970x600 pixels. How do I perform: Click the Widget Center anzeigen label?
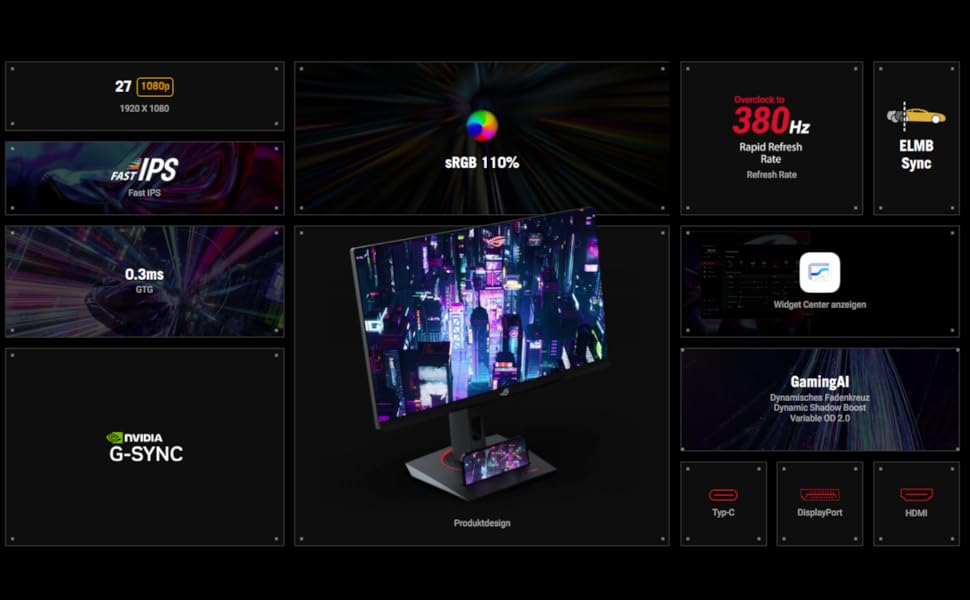click(820, 304)
